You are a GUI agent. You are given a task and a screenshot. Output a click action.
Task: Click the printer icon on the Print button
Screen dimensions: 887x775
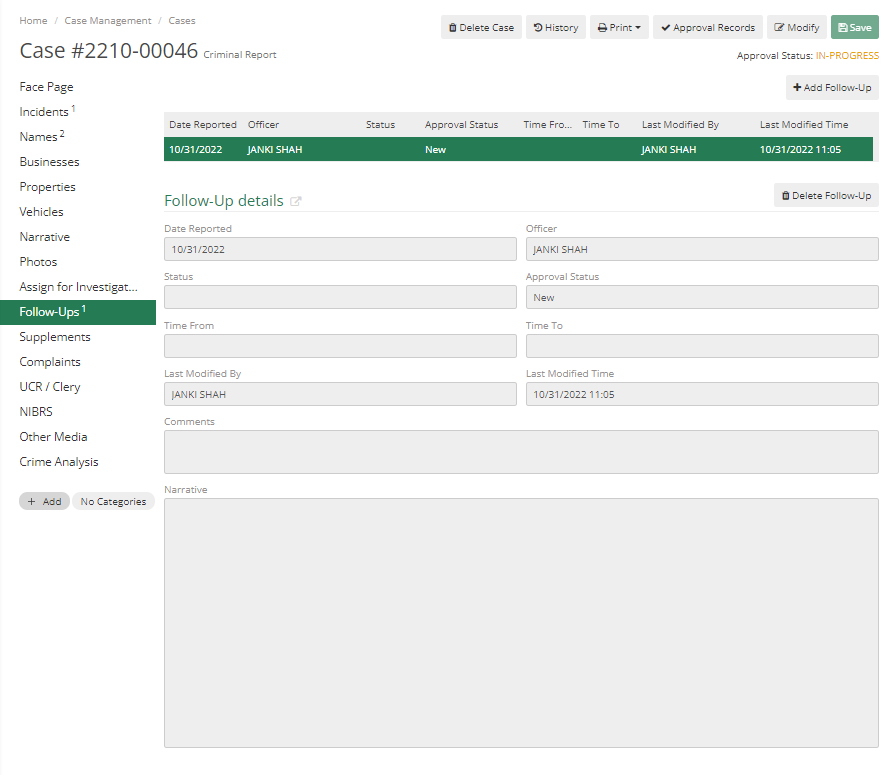pyautogui.click(x=602, y=27)
